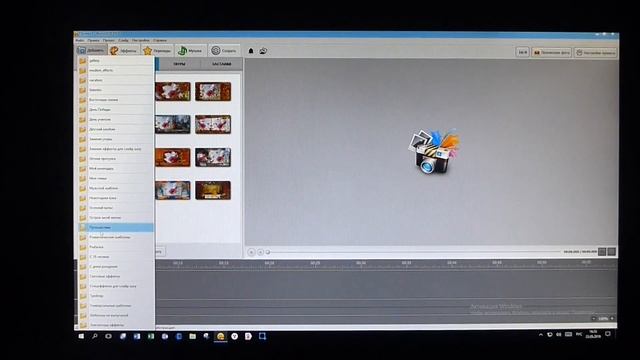Select the ТИТРЫ sub-tab
Screen dimensions: 640x360
point(179,64)
